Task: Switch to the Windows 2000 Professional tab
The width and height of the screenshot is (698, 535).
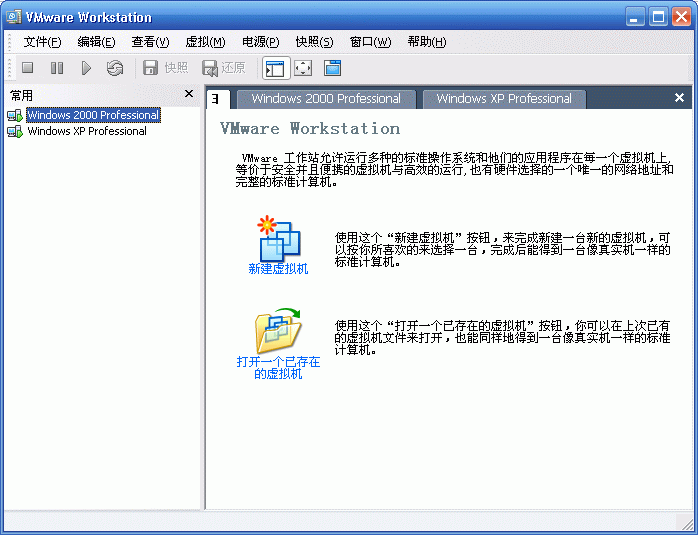Action: pyautogui.click(x=326, y=99)
